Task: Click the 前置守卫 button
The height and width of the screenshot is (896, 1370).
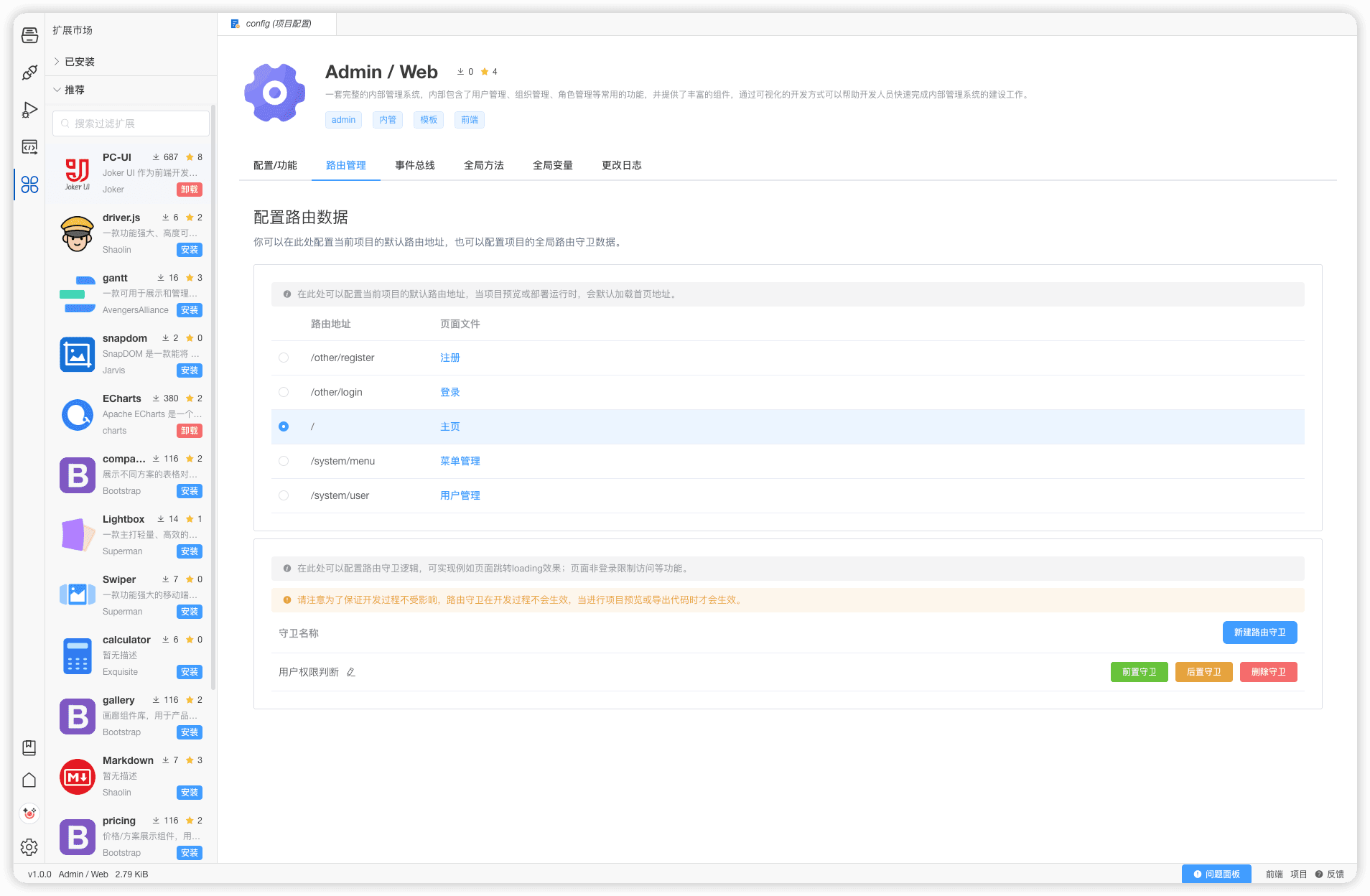Action: (1139, 672)
